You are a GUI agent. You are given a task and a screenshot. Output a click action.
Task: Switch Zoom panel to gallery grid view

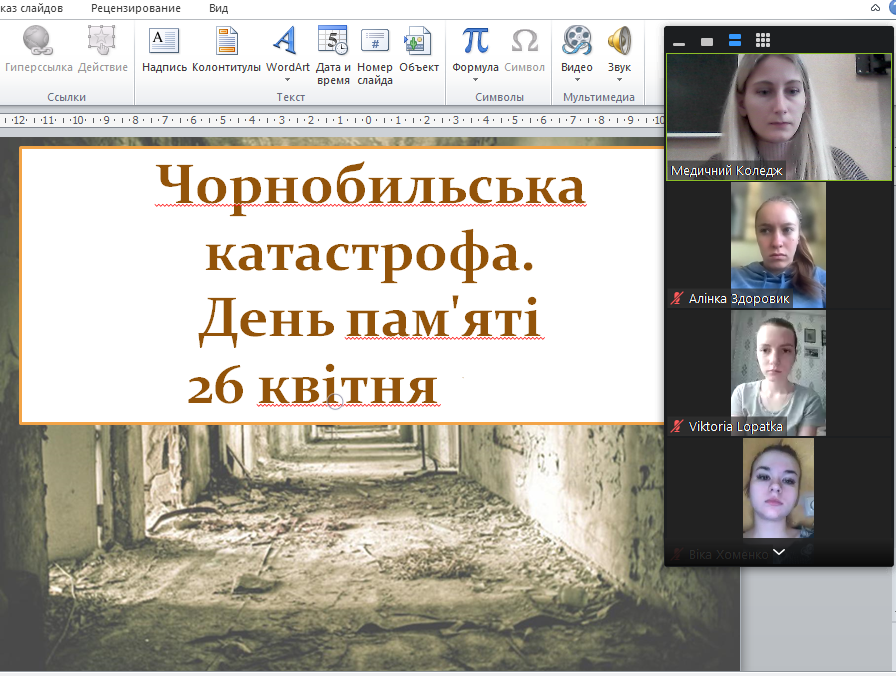[763, 41]
